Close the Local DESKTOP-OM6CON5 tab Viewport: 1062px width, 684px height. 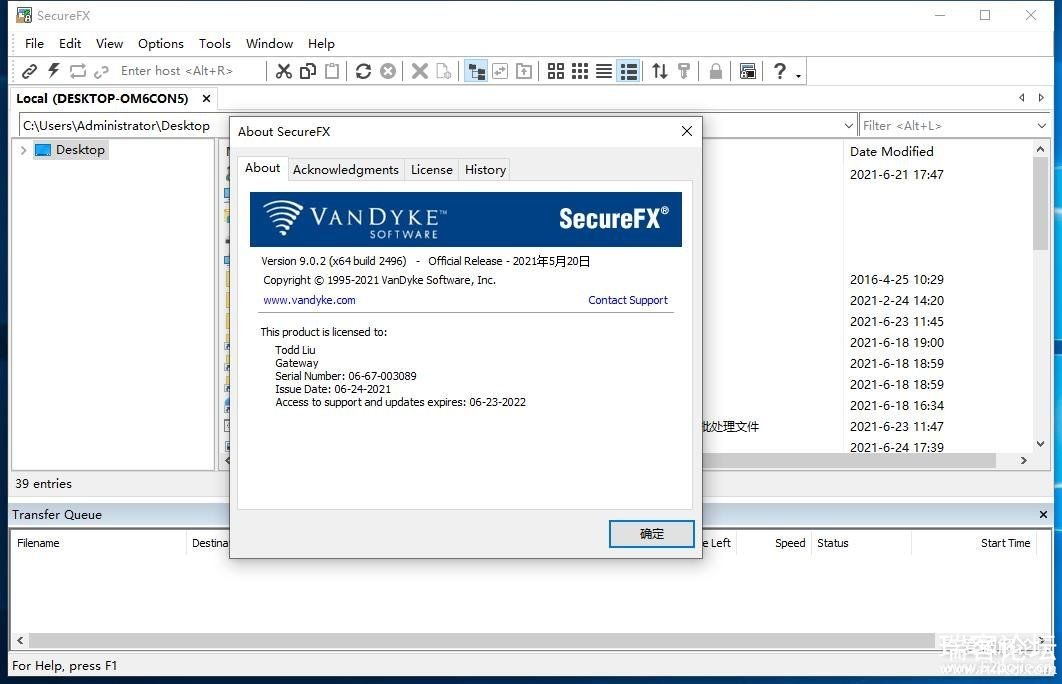(x=207, y=99)
